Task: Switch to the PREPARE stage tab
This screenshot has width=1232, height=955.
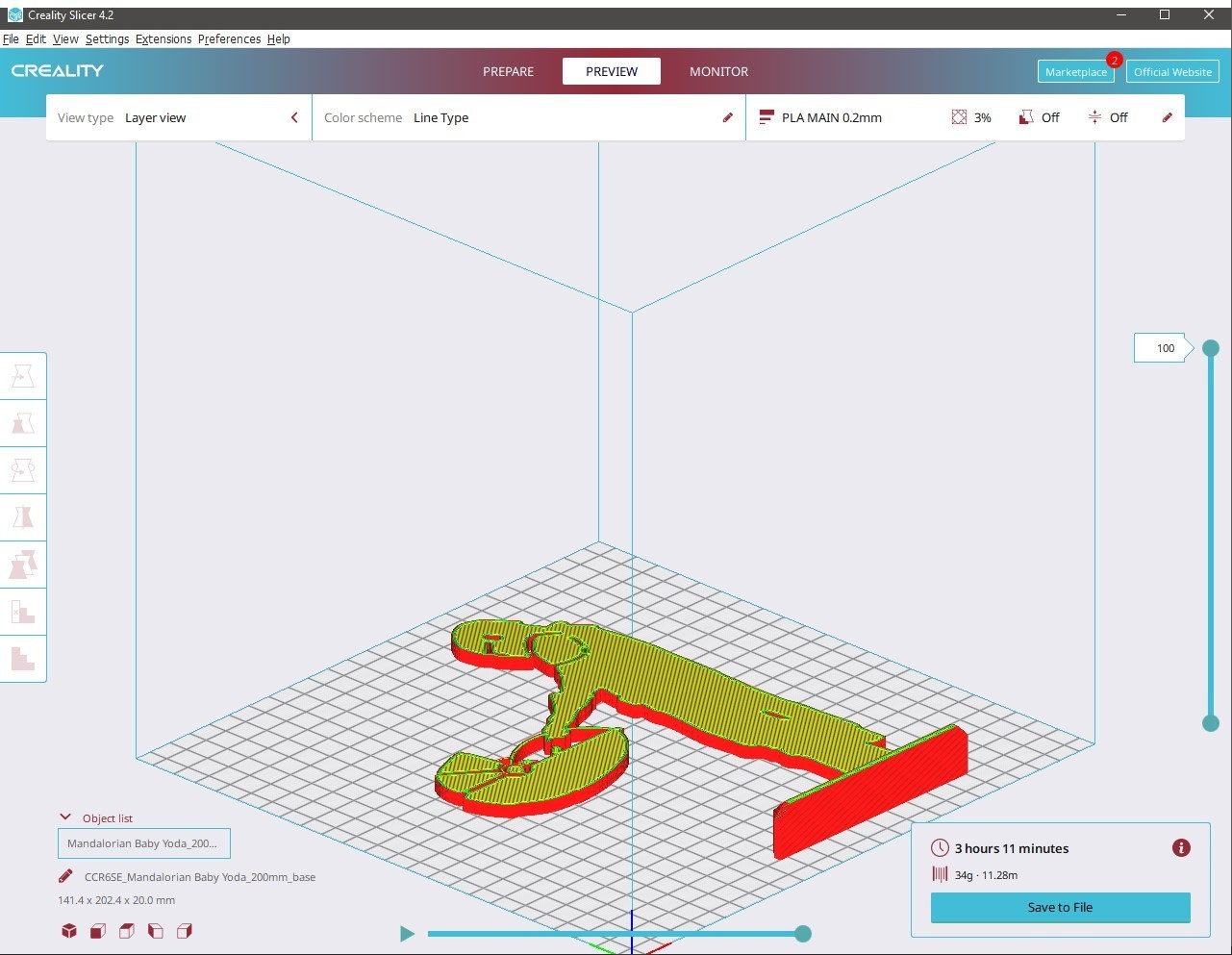Action: point(508,71)
